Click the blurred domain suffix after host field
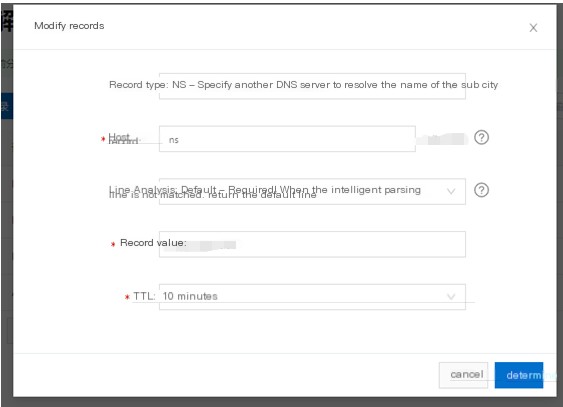The height and width of the screenshot is (407, 563). click(442, 139)
